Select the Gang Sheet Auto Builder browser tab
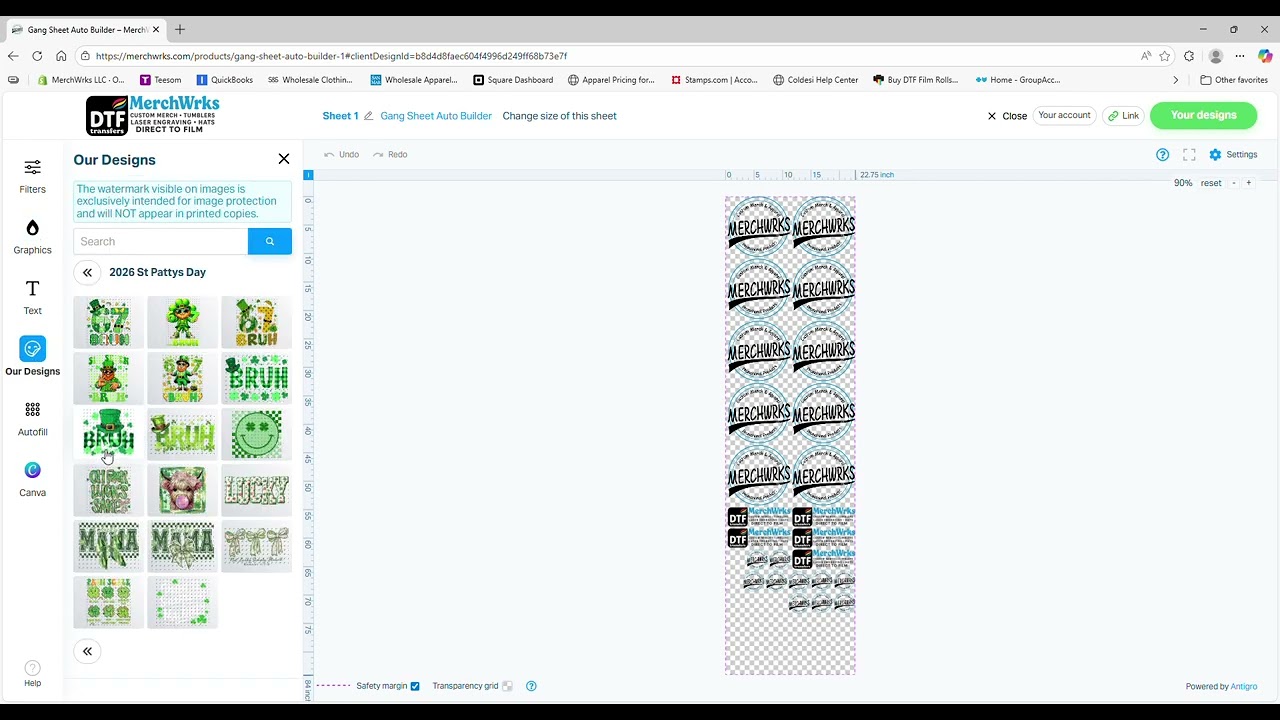 85,30
